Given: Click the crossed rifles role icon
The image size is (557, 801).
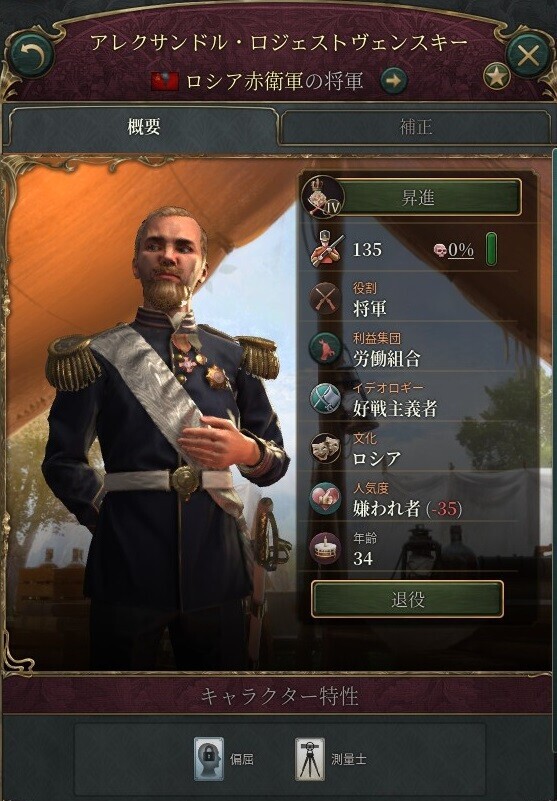Looking at the screenshot, I should point(326,299).
